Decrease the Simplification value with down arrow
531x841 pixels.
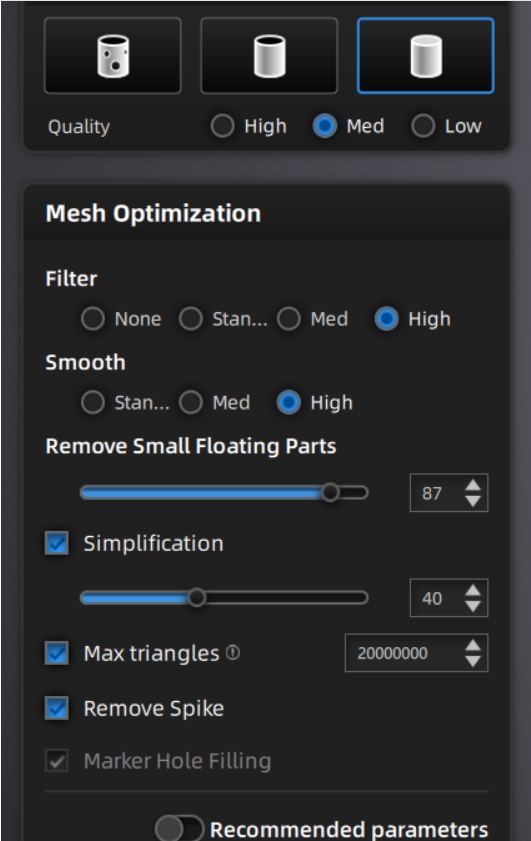473,606
